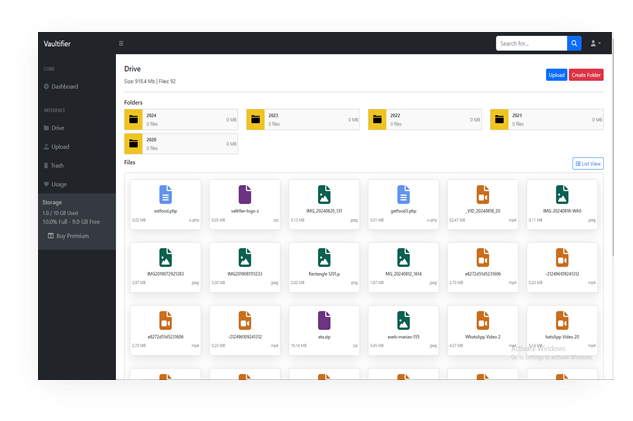The image size is (633, 421).
Task: Select the purple zip icon of ata.zip
Action: (324, 320)
